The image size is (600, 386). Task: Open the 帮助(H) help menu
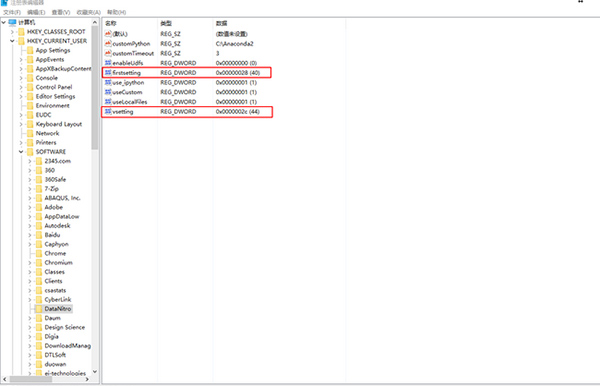coord(116,12)
